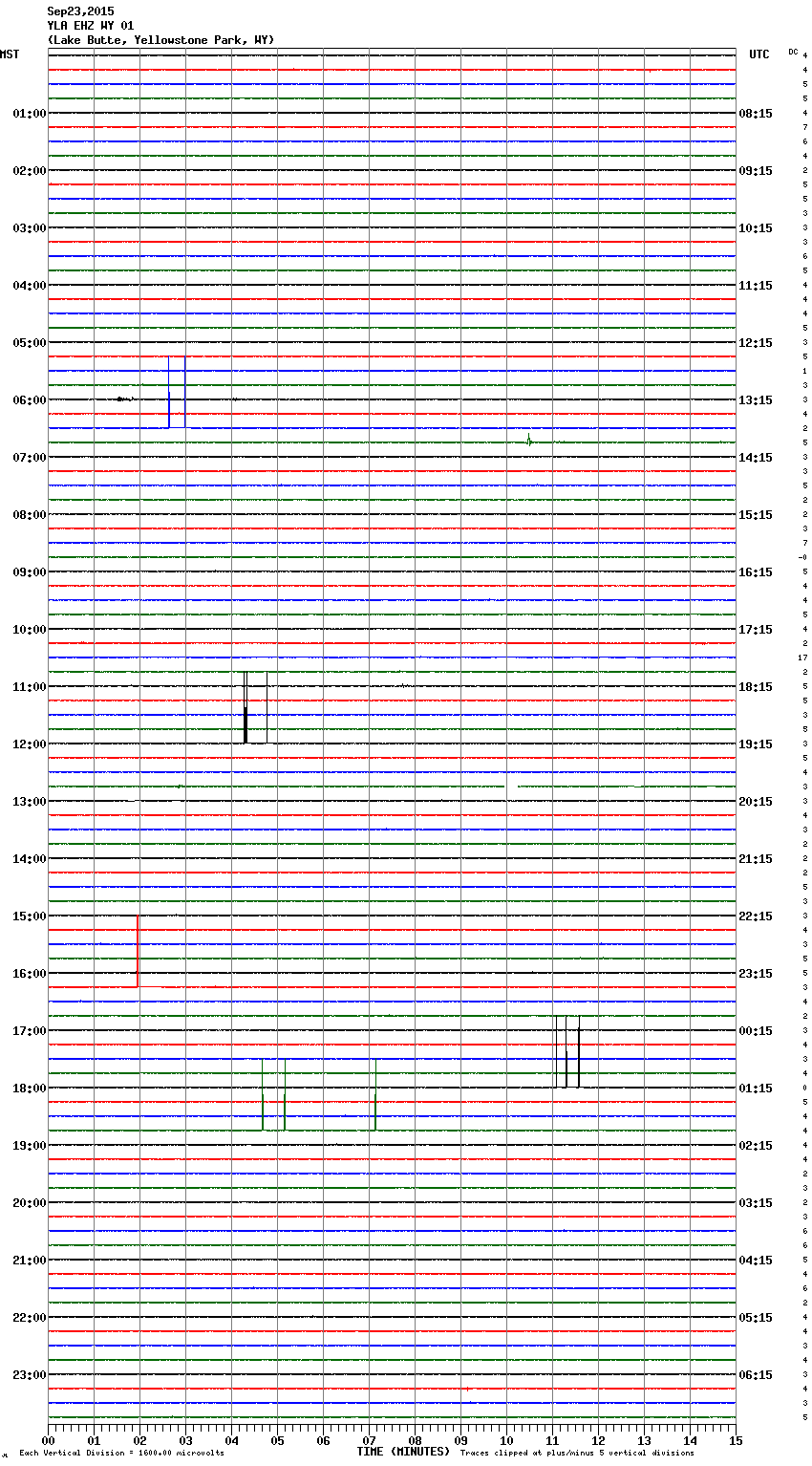The width and height of the screenshot is (812, 1466).
Task: Click the red vertical spike at the 15:00 trace
Action: 138,951
